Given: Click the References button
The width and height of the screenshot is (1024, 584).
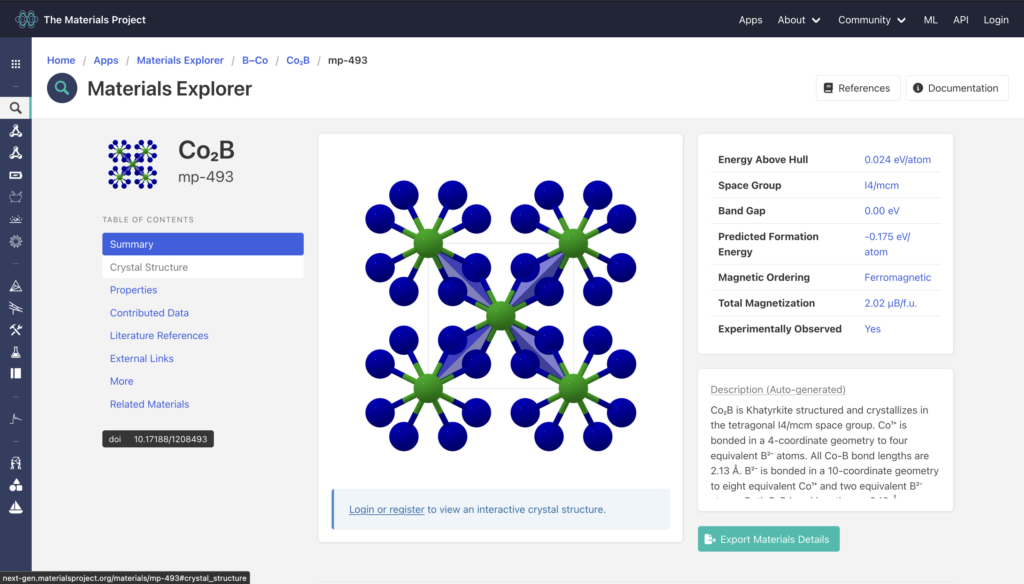Looking at the screenshot, I should click(x=857, y=88).
